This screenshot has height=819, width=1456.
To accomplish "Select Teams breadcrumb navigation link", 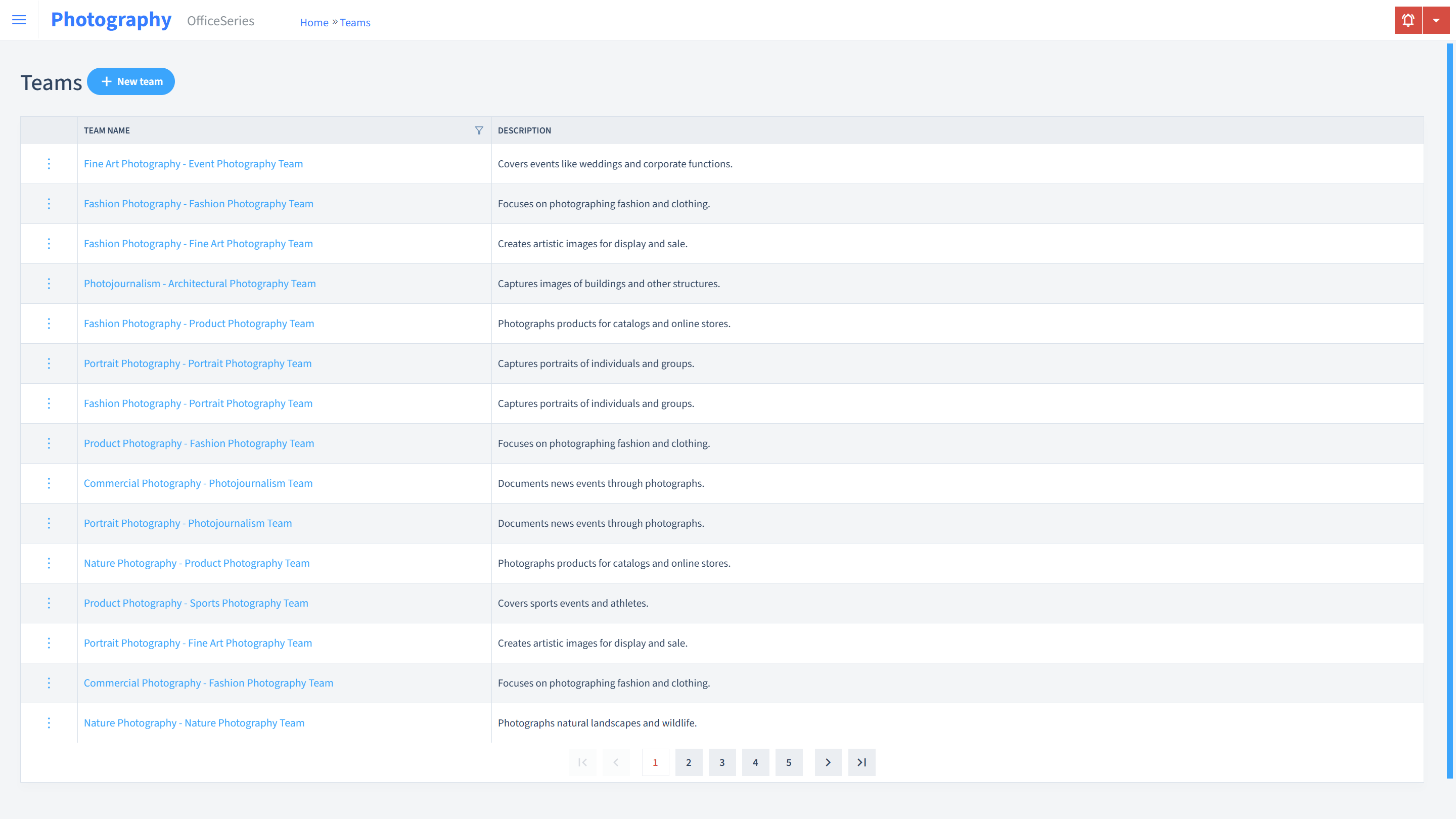I will point(355,22).
